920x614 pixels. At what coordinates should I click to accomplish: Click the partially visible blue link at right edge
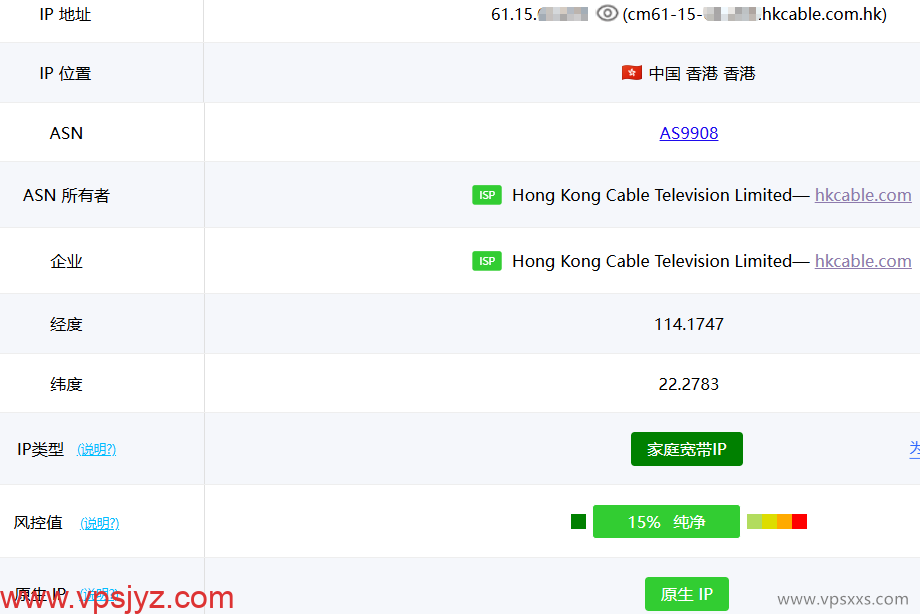pyautogui.click(x=915, y=449)
